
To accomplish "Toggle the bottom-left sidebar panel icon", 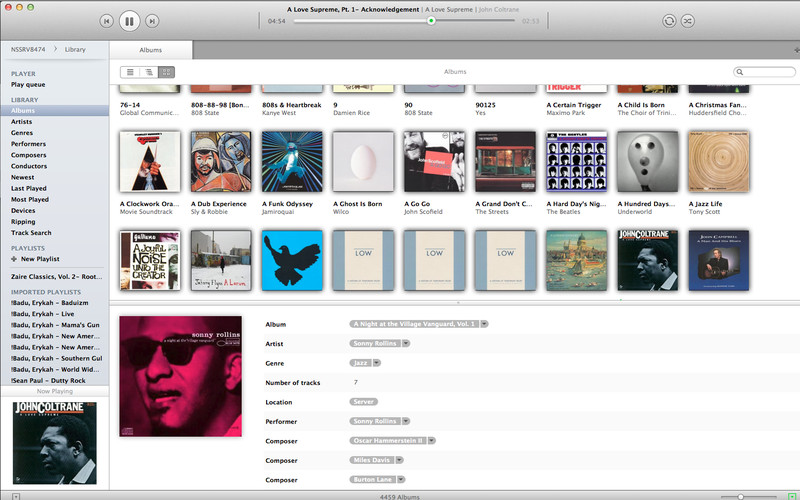I will click(x=16, y=496).
